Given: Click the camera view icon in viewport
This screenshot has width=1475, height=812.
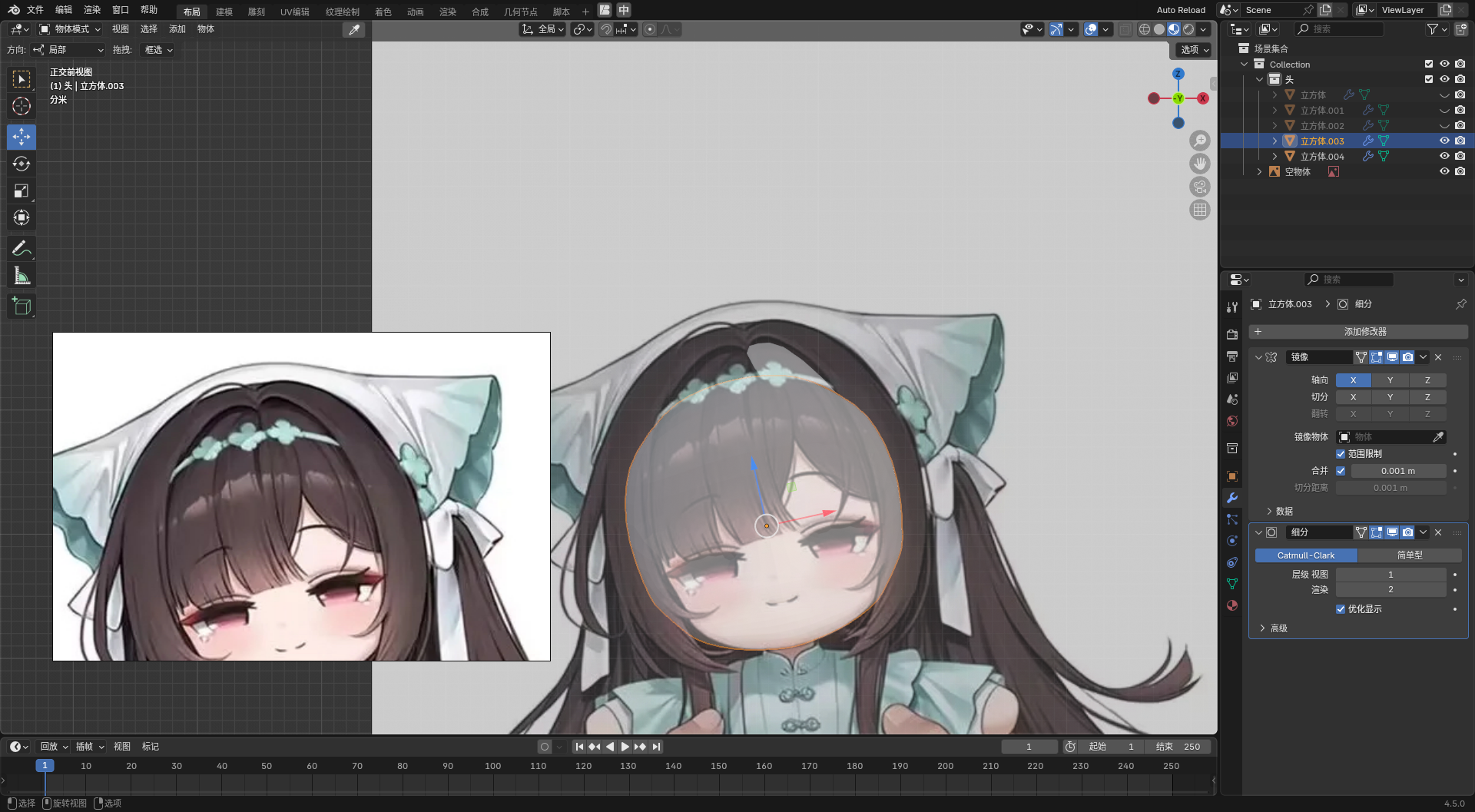Looking at the screenshot, I should [x=1199, y=187].
